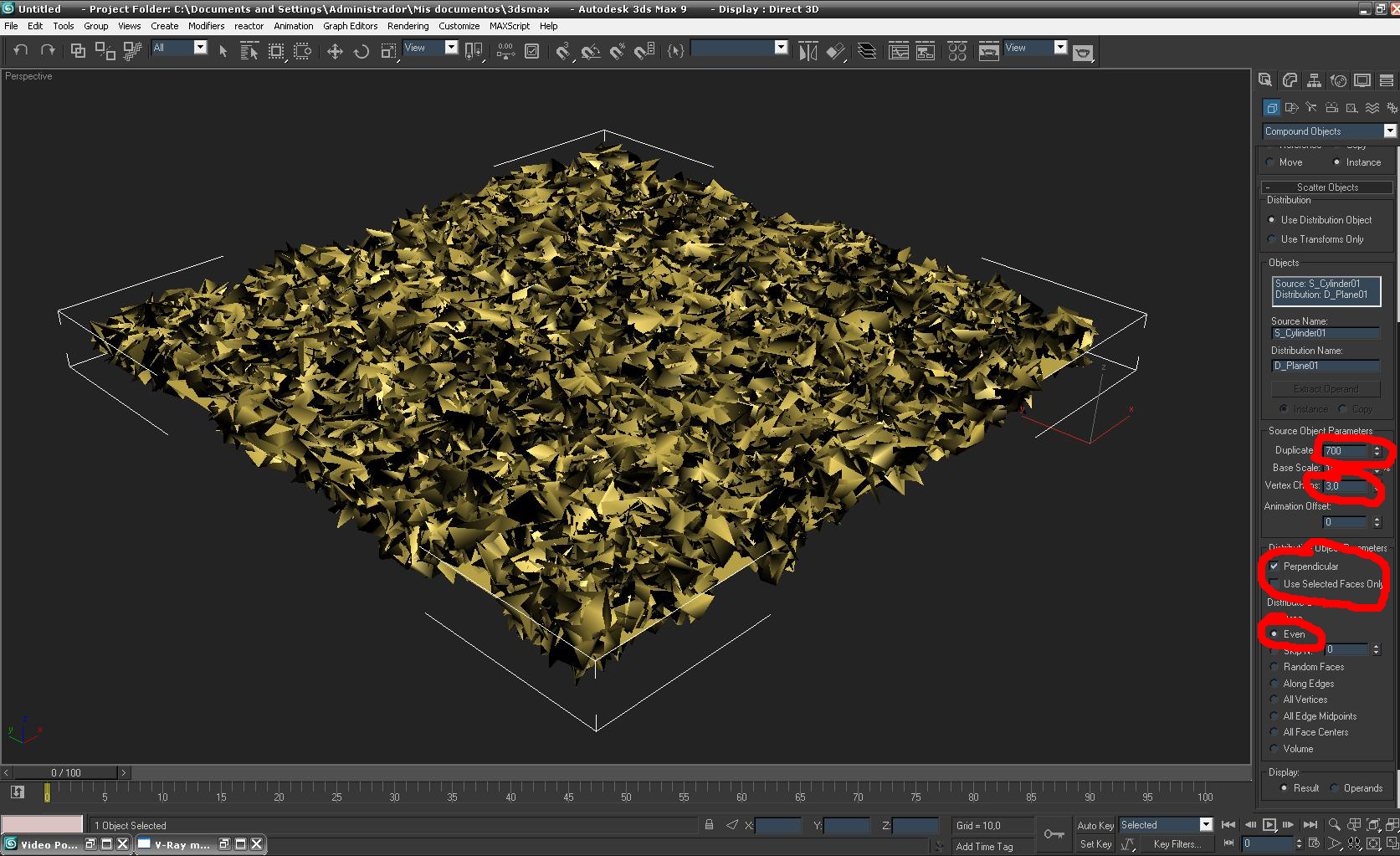
Task: Open the File menu
Action: 11,26
